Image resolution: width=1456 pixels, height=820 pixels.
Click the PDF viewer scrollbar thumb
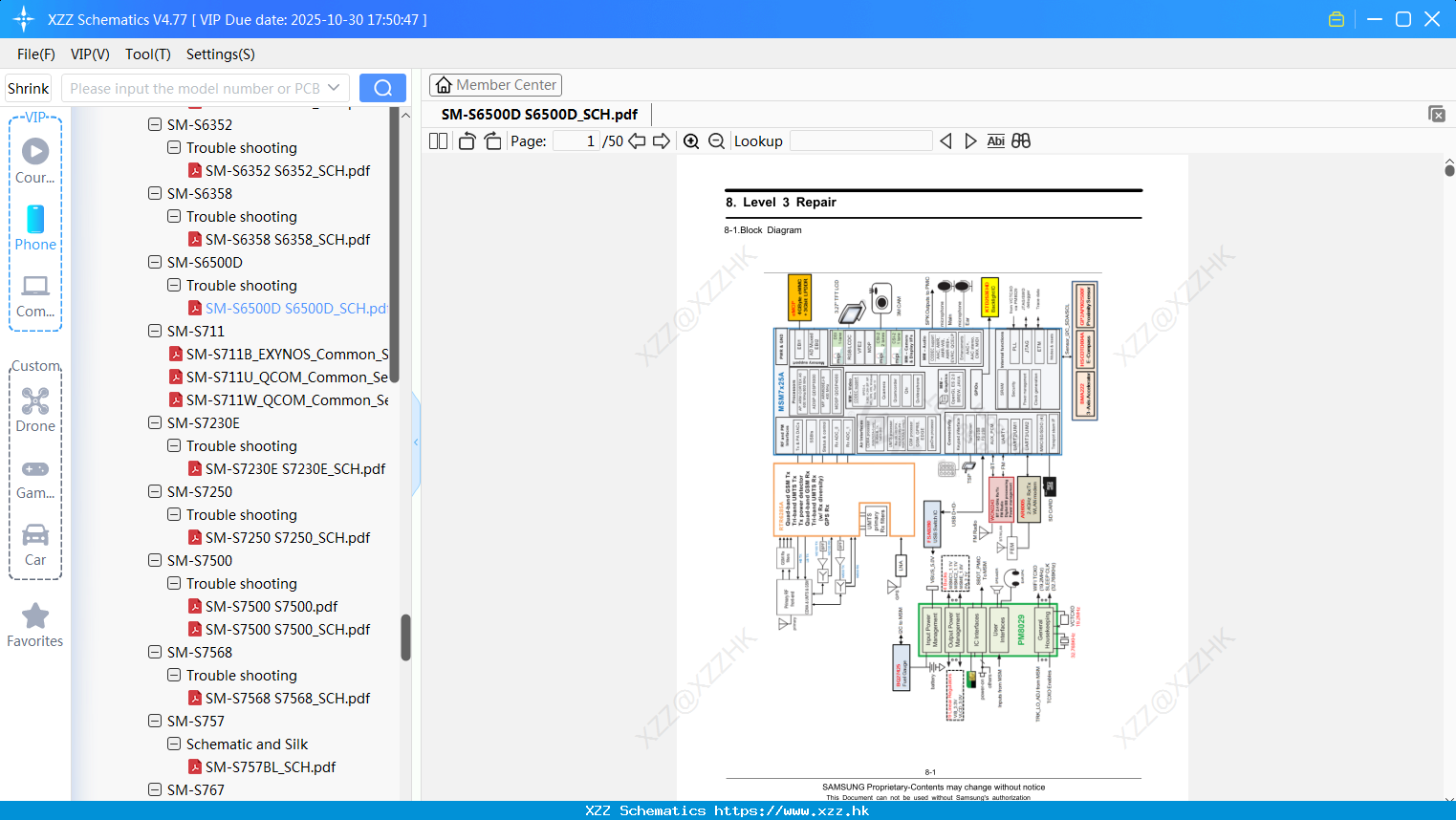tap(1449, 170)
